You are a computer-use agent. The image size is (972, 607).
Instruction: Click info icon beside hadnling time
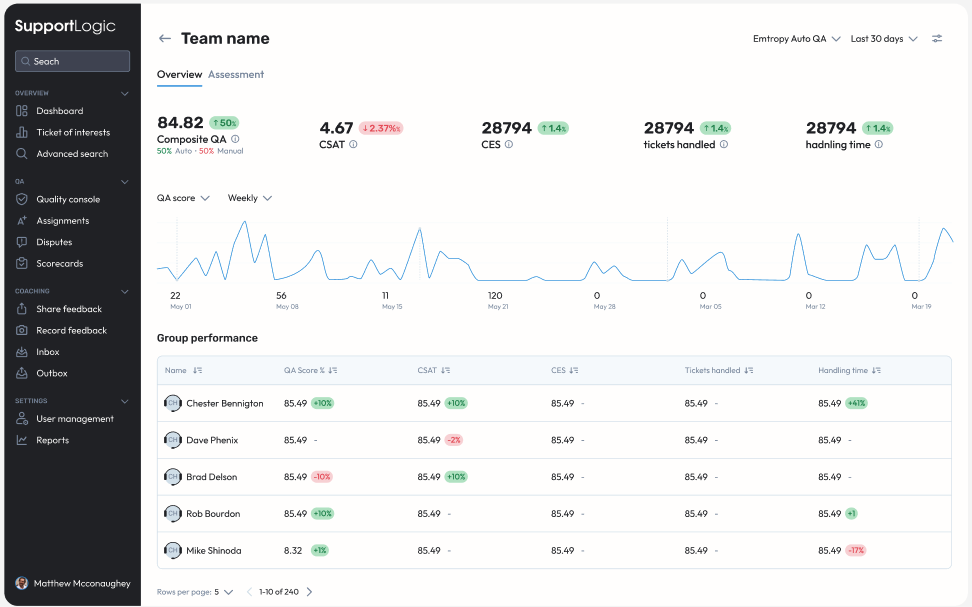[878, 144]
